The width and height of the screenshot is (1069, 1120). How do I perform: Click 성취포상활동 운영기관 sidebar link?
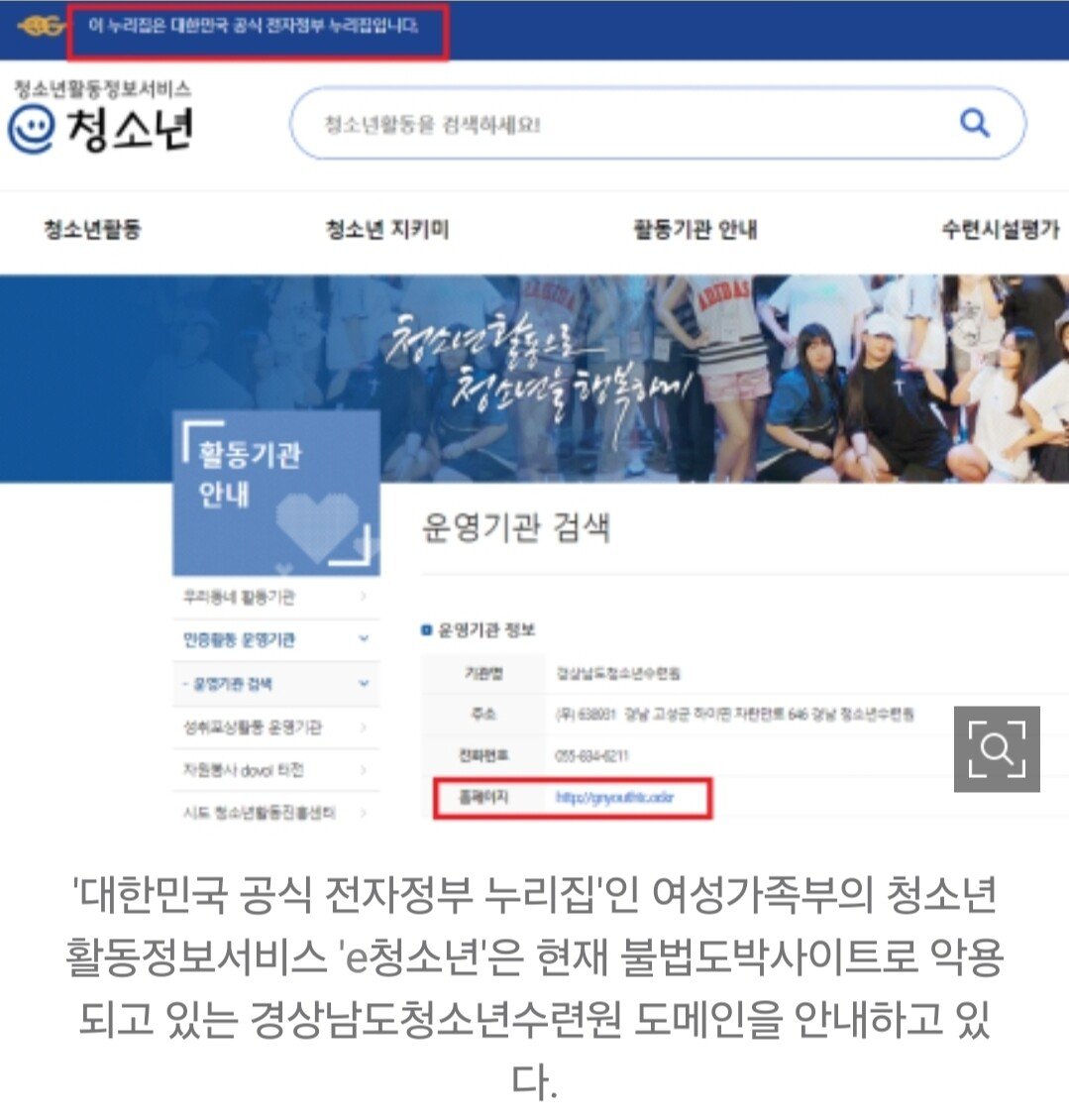click(x=252, y=728)
